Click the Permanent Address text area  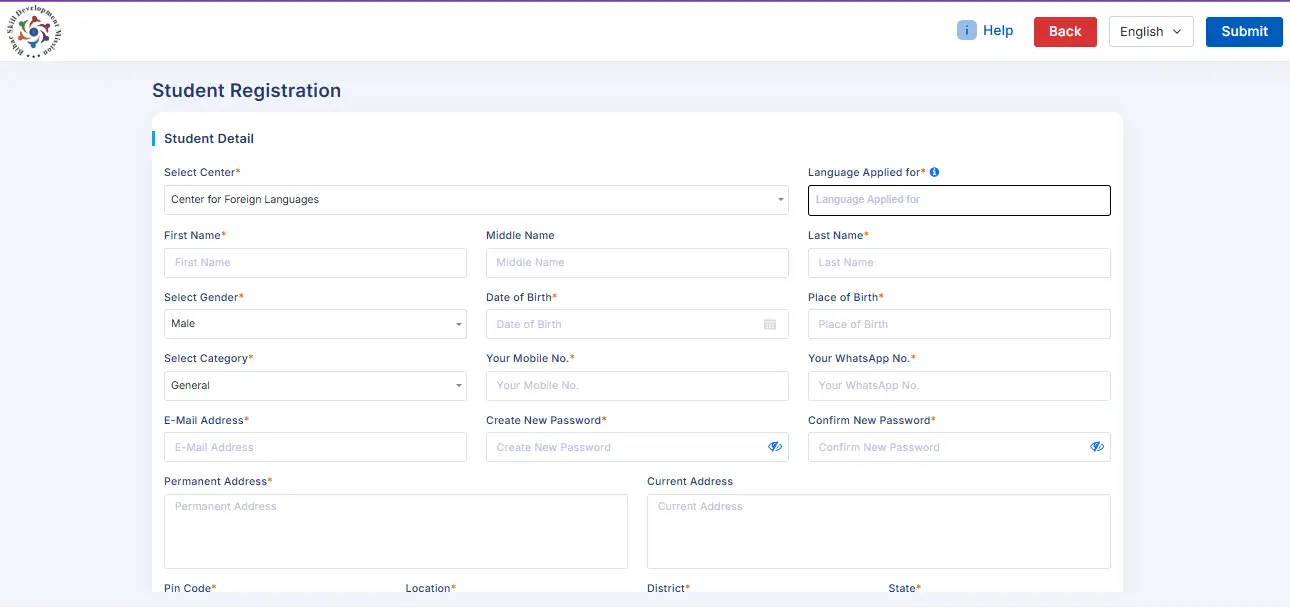396,531
